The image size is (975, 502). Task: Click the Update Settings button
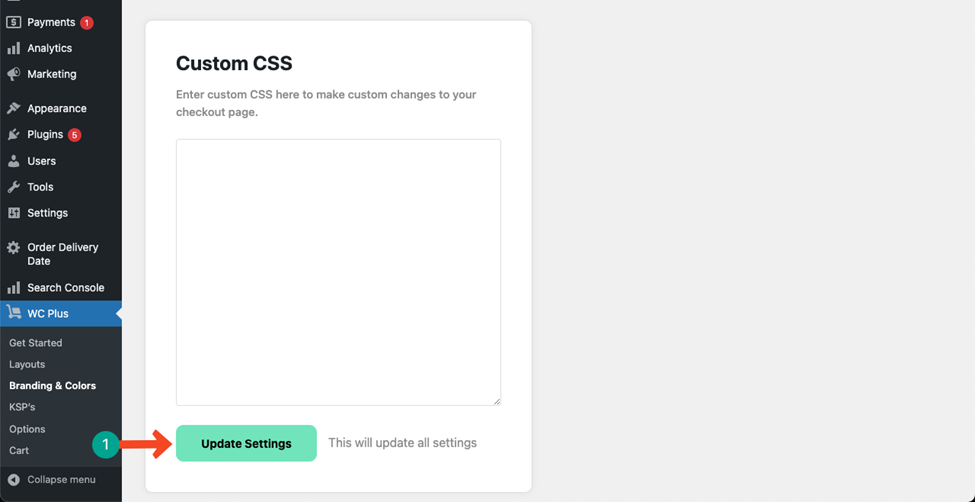[246, 444]
